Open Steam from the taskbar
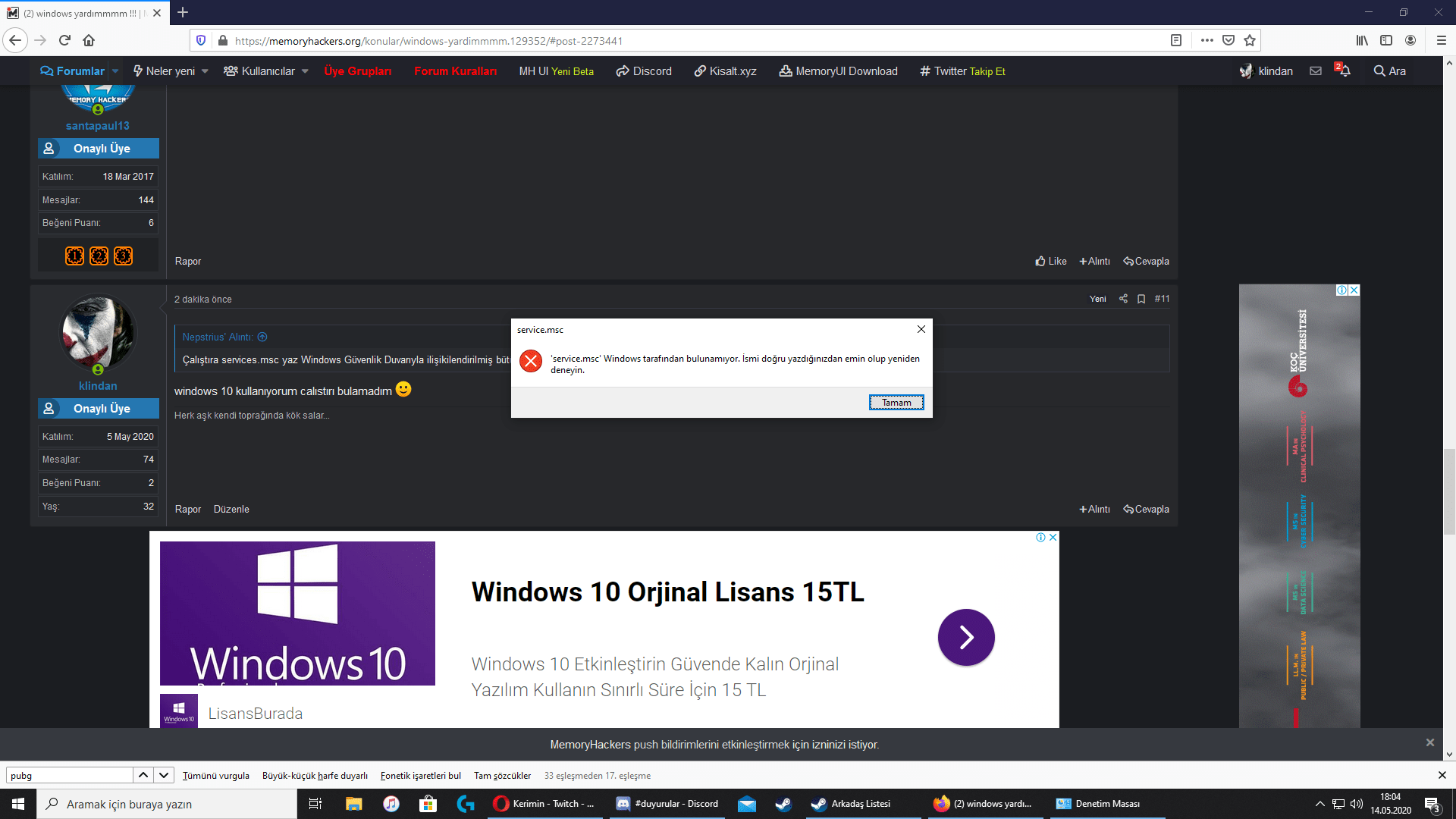 click(783, 804)
